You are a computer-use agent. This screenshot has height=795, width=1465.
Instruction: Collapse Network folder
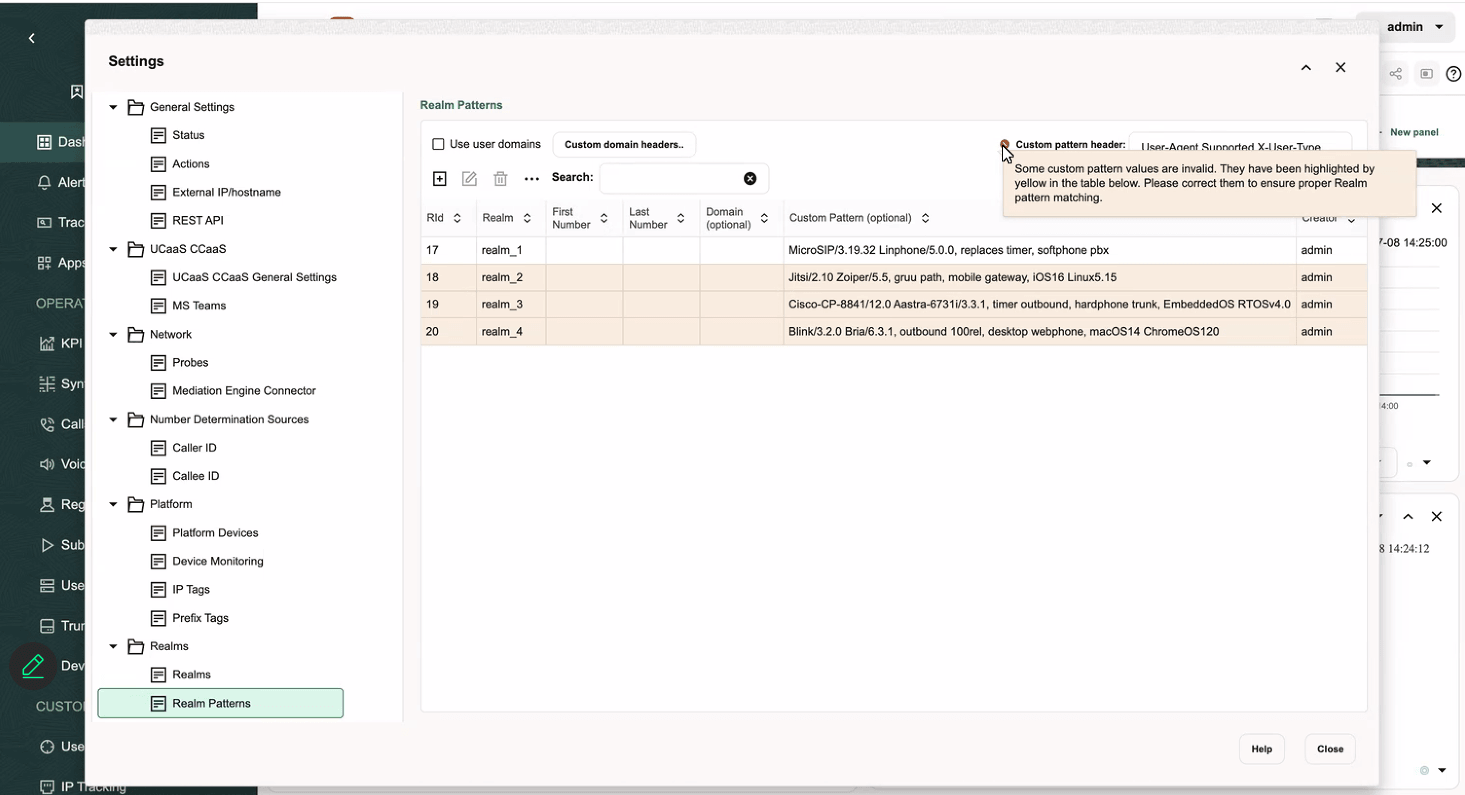(x=113, y=334)
